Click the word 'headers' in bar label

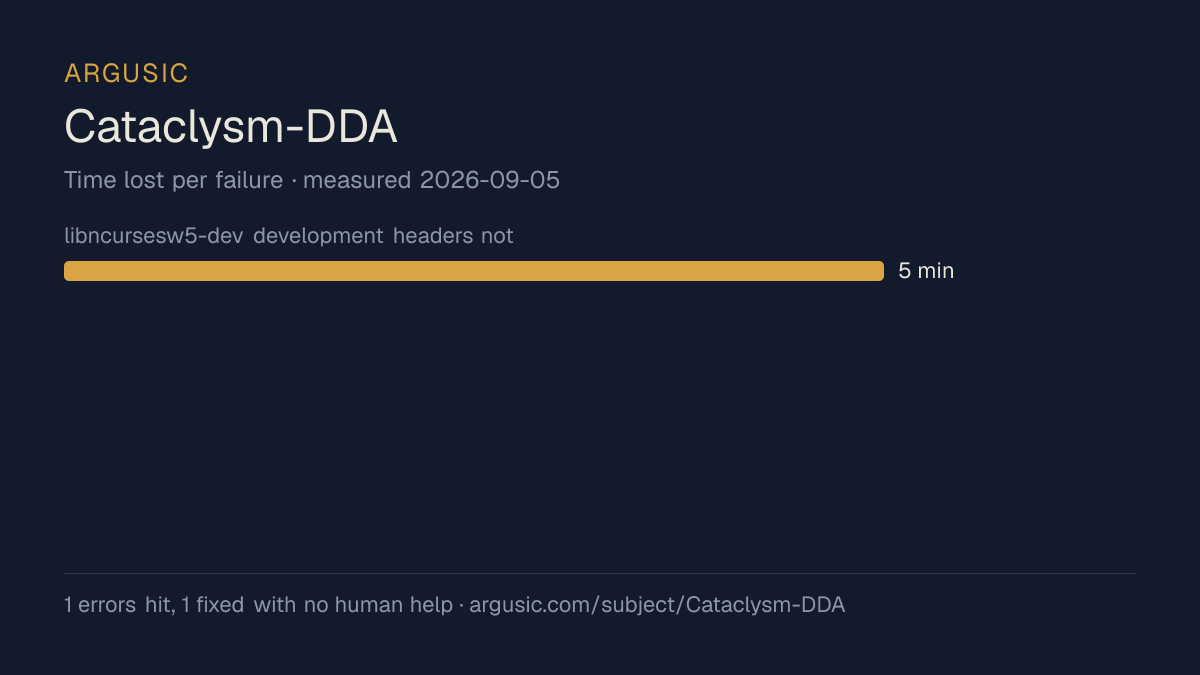428,236
